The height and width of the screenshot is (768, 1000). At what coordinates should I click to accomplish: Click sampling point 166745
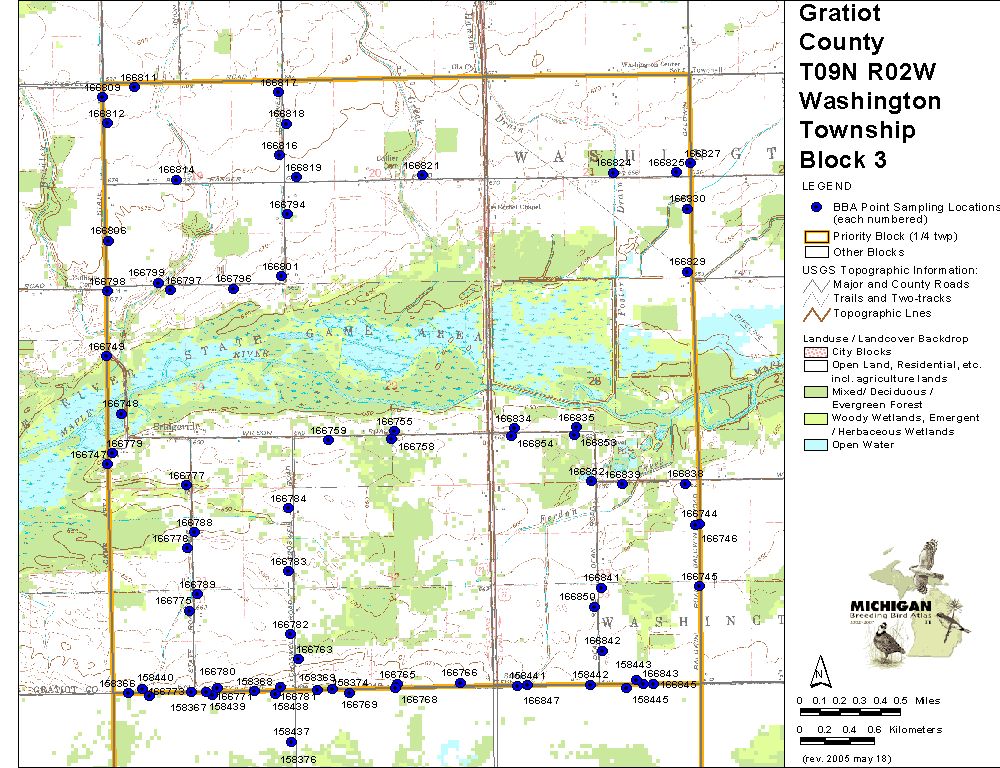pos(700,586)
